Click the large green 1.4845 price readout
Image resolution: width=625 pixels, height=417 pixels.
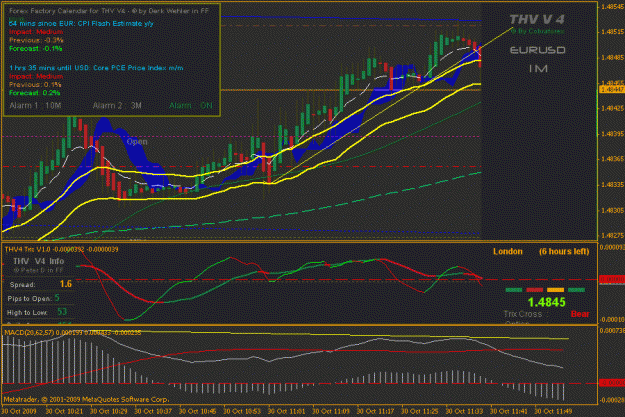pyautogui.click(x=546, y=303)
